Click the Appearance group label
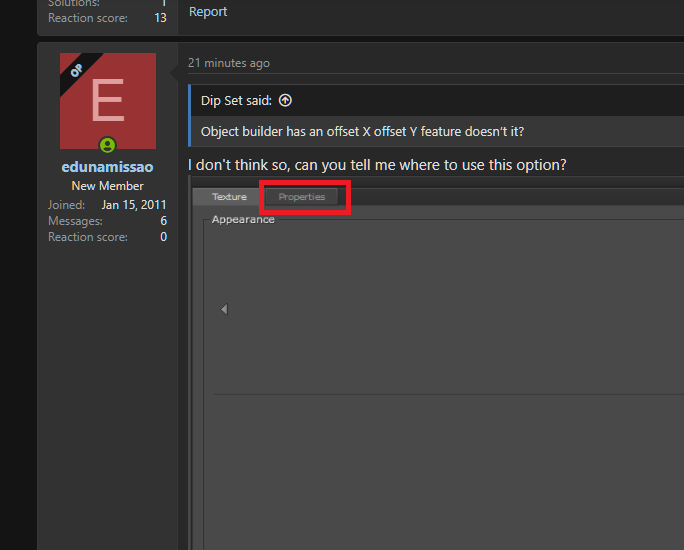The image size is (684, 550). tap(243, 219)
